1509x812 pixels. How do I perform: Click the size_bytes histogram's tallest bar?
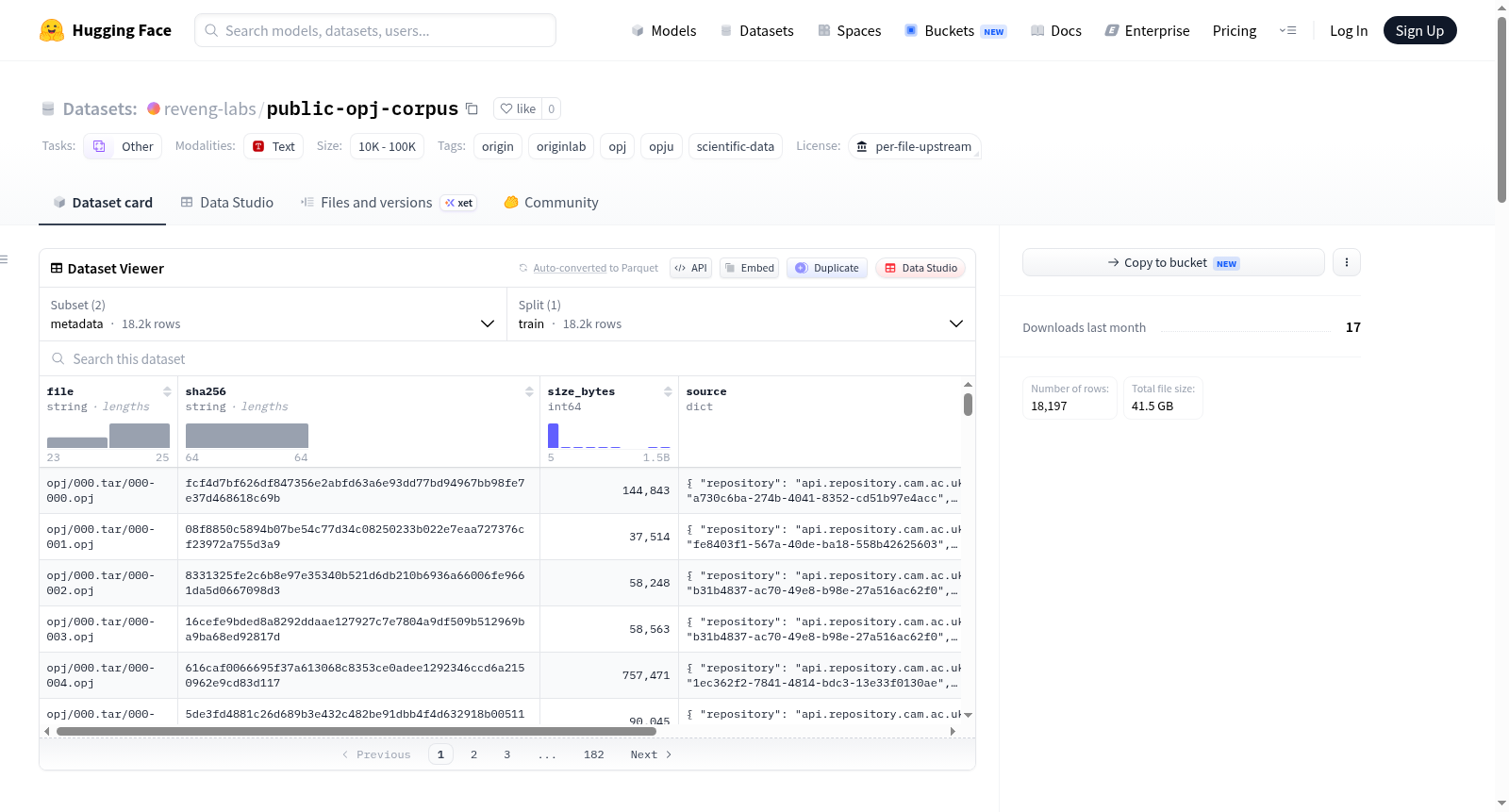pyautogui.click(x=554, y=435)
